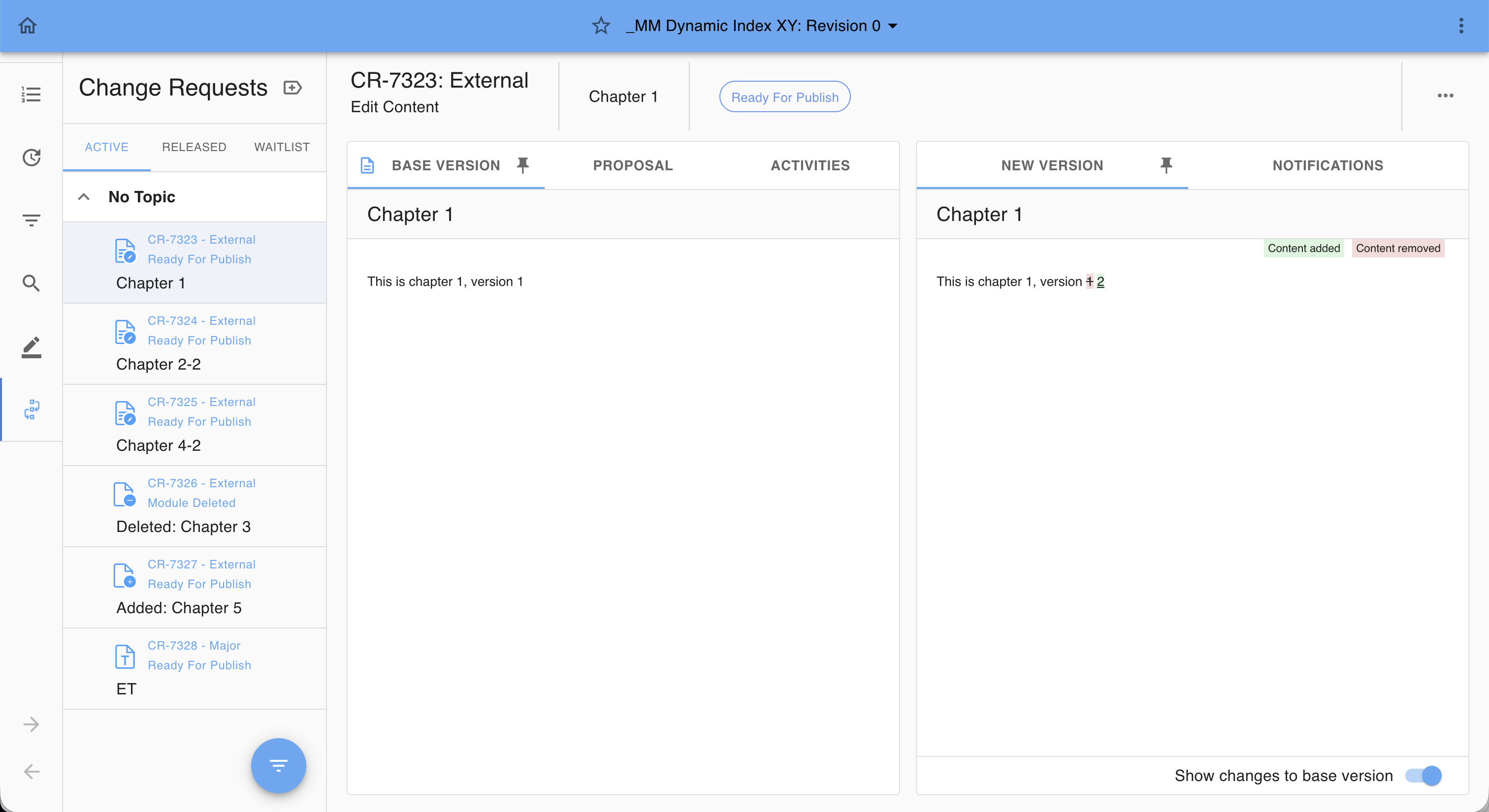
Task: Click the Ready For Publish status button
Action: 784,97
